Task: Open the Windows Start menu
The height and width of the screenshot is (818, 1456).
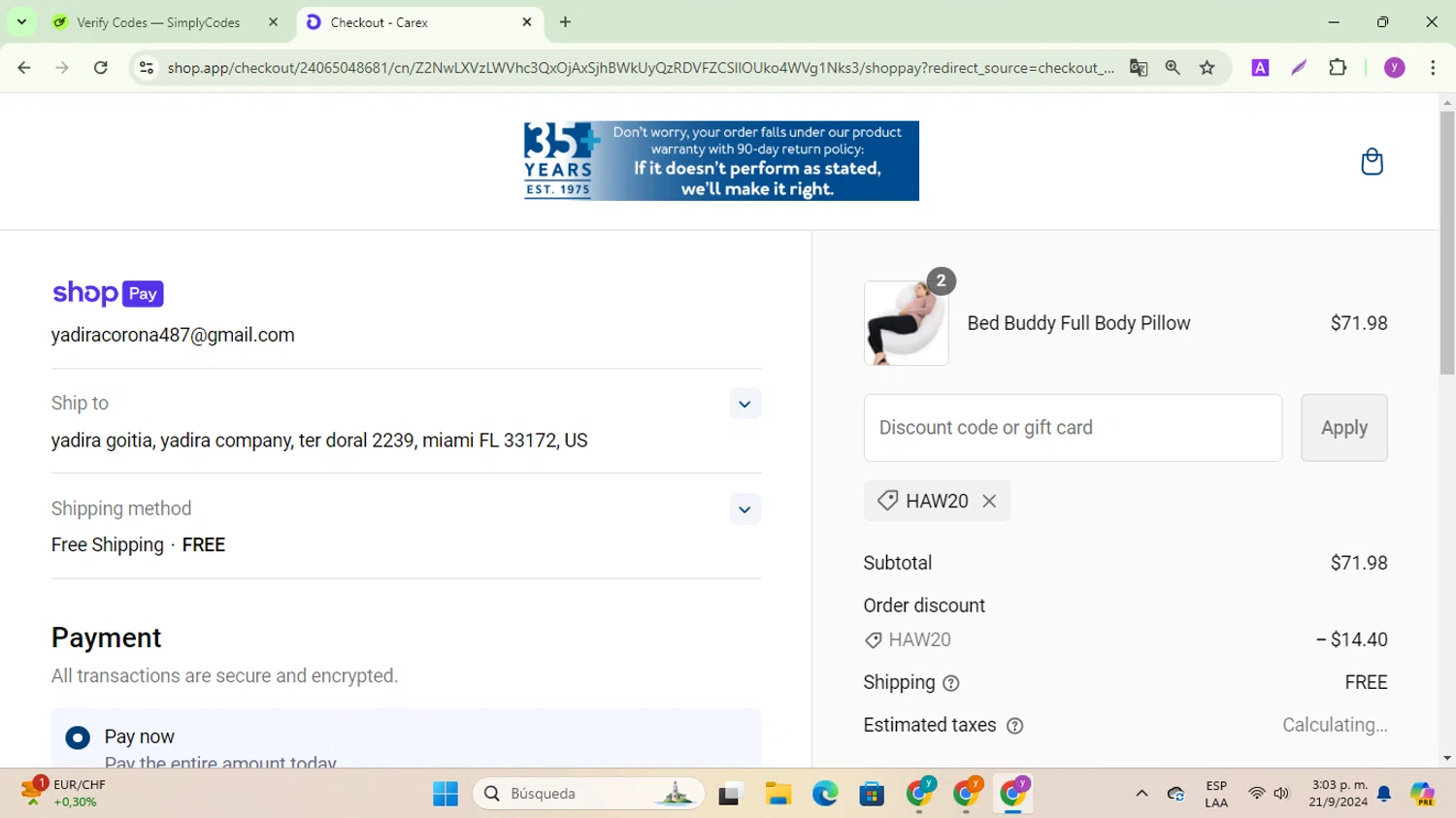Action: click(446, 794)
